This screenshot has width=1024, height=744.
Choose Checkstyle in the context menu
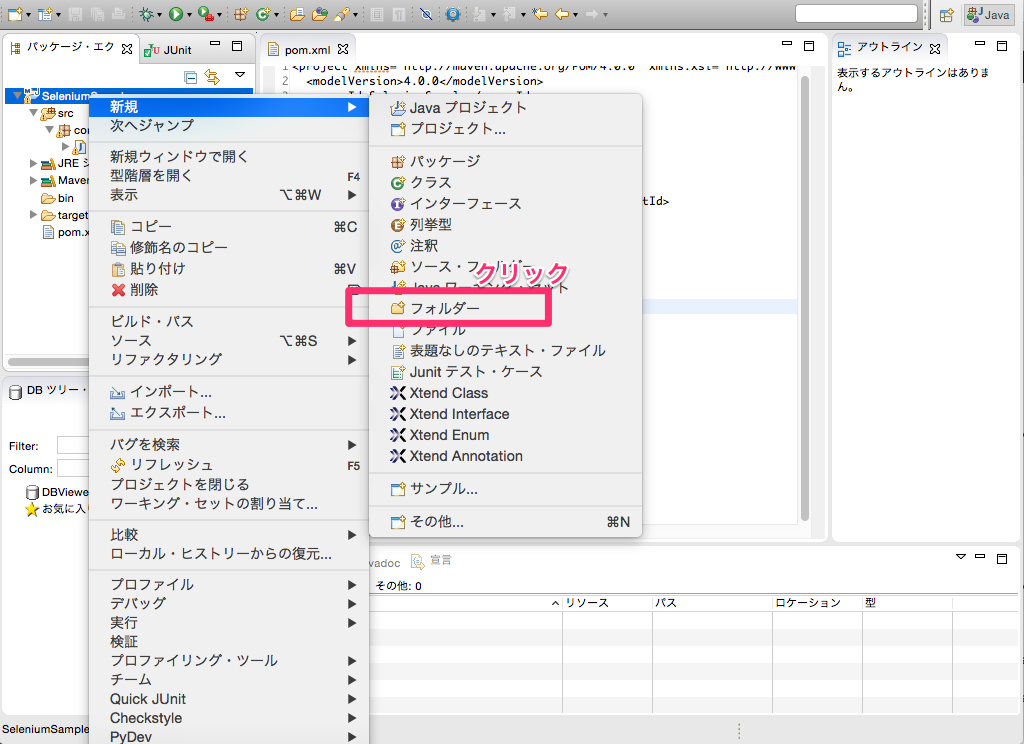(229, 718)
